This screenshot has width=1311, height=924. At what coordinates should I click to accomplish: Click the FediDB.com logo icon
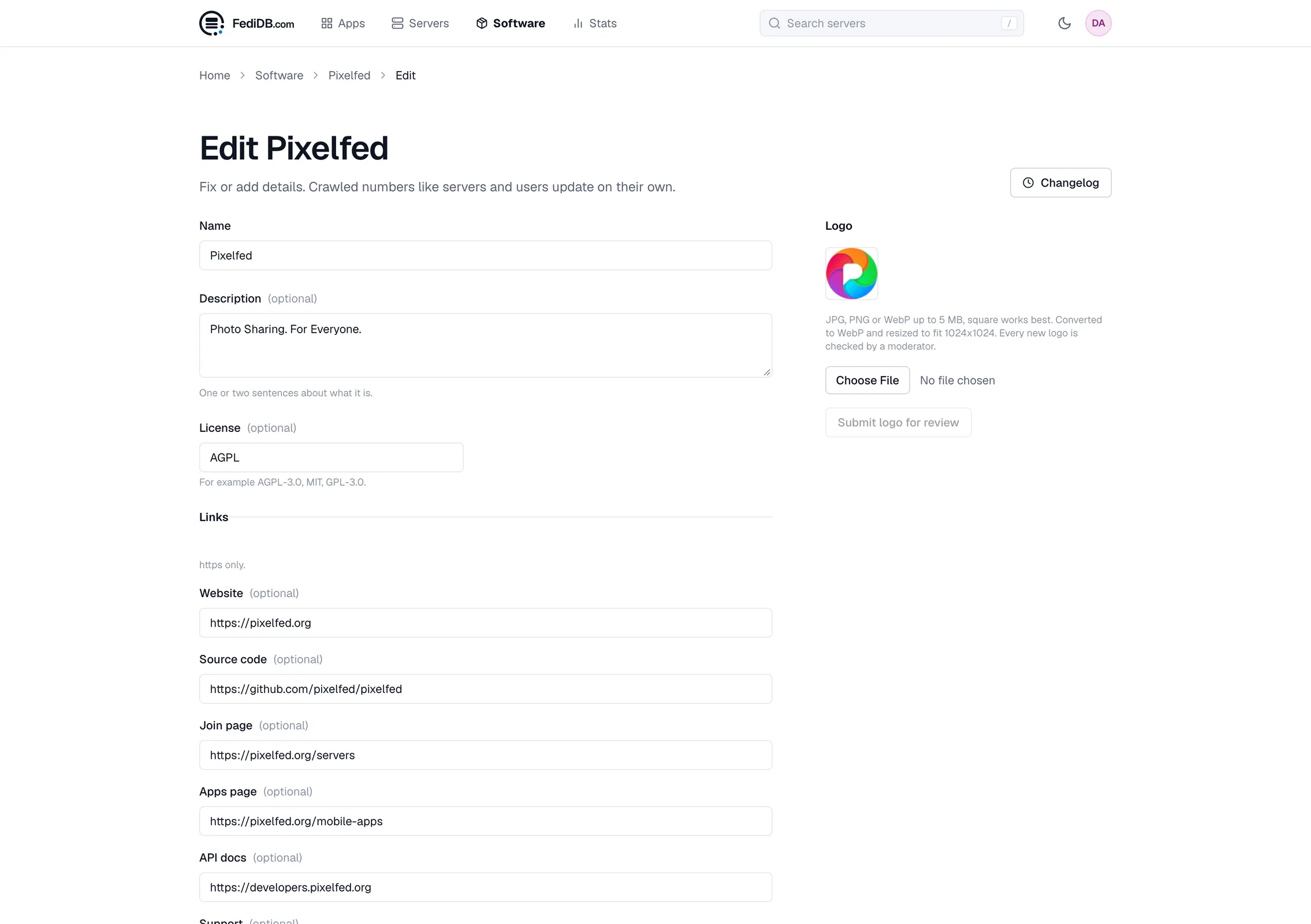click(211, 23)
